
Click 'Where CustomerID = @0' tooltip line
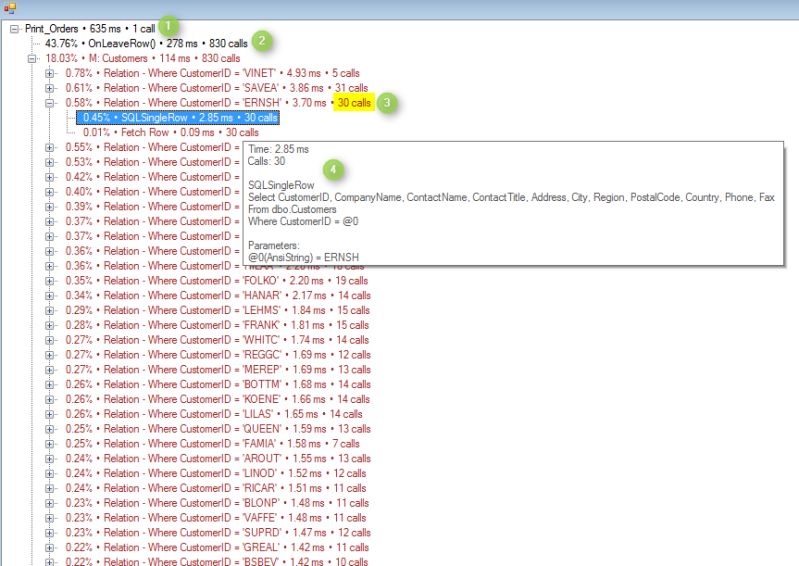point(303,222)
